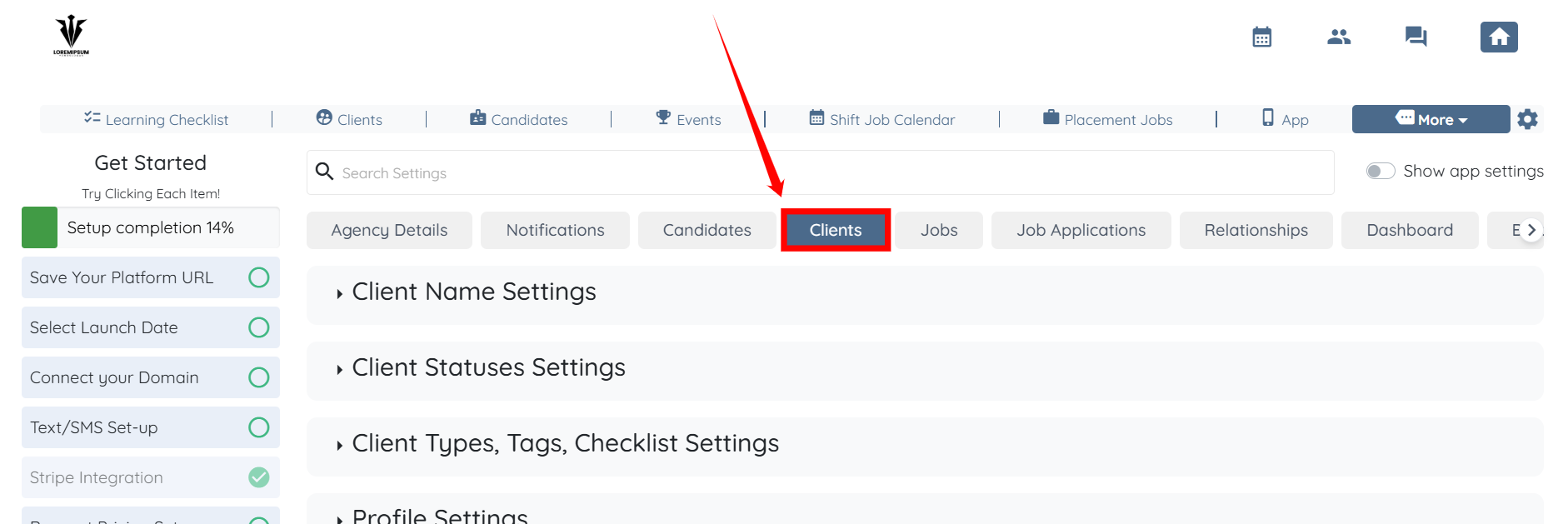Click the people group icon
The height and width of the screenshot is (524, 1568).
pyautogui.click(x=1339, y=37)
